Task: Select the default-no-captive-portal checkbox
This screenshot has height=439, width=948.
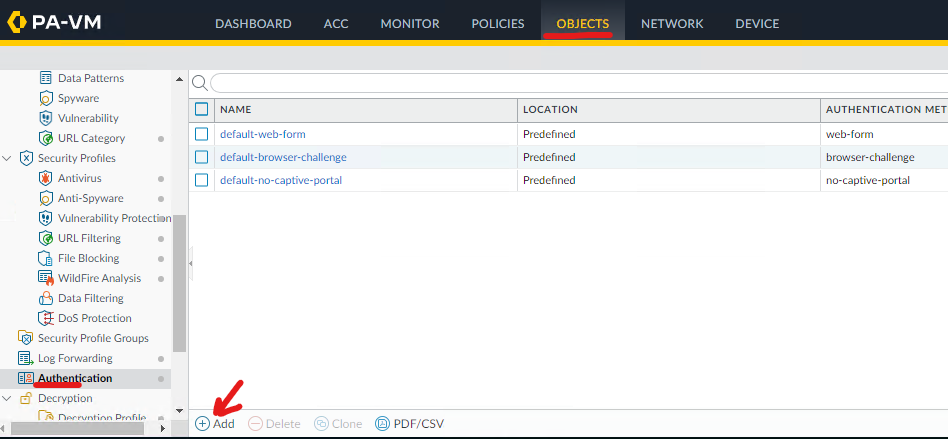Action: [x=202, y=180]
